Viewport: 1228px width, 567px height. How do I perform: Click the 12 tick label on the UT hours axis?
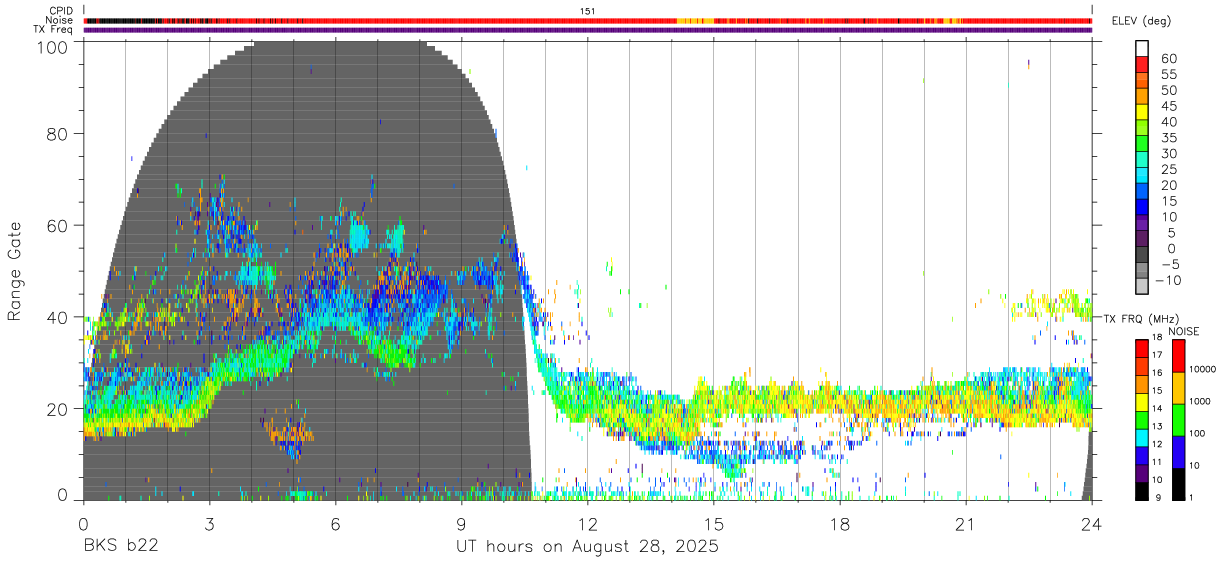tap(587, 524)
